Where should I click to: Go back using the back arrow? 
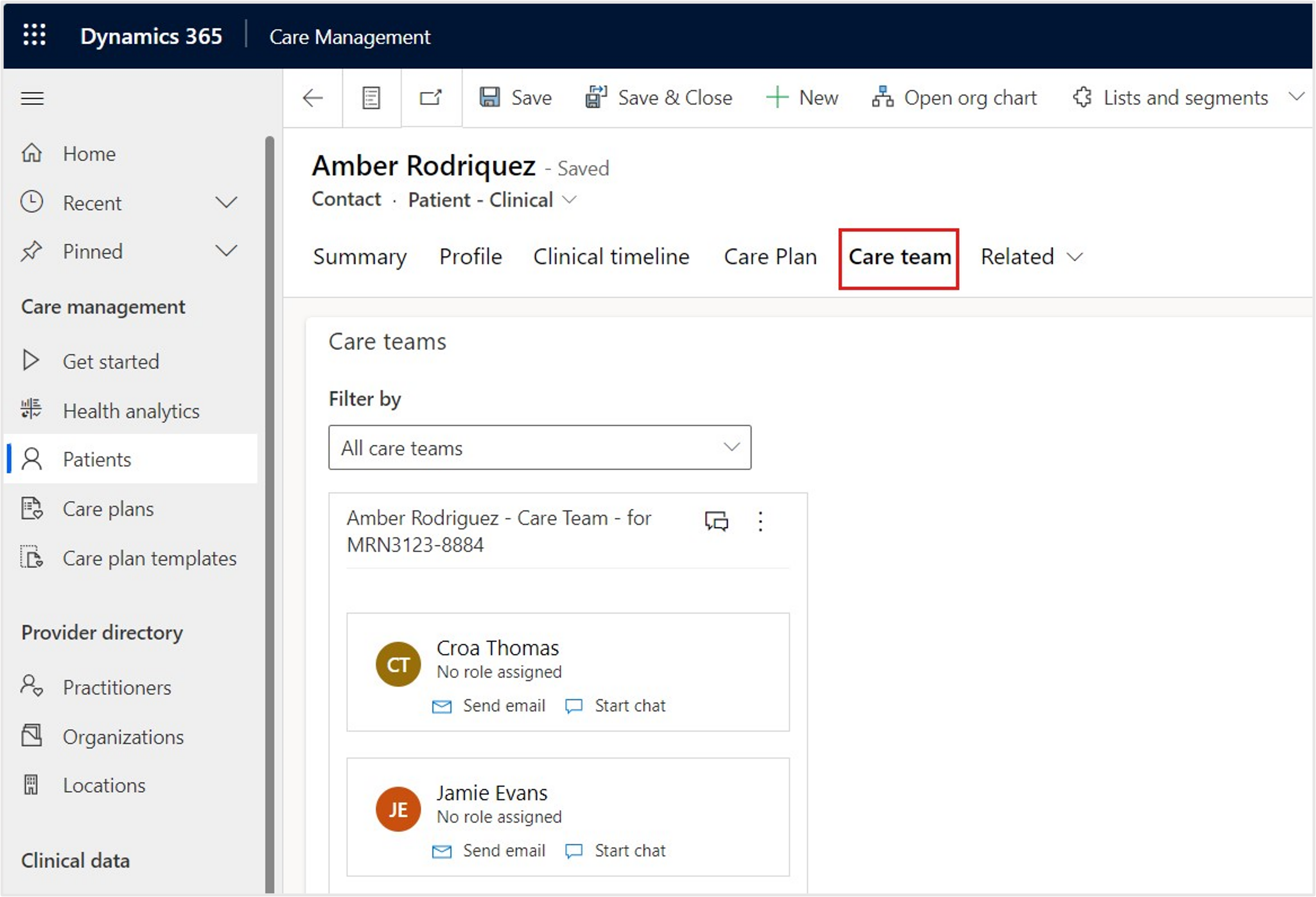[313, 98]
